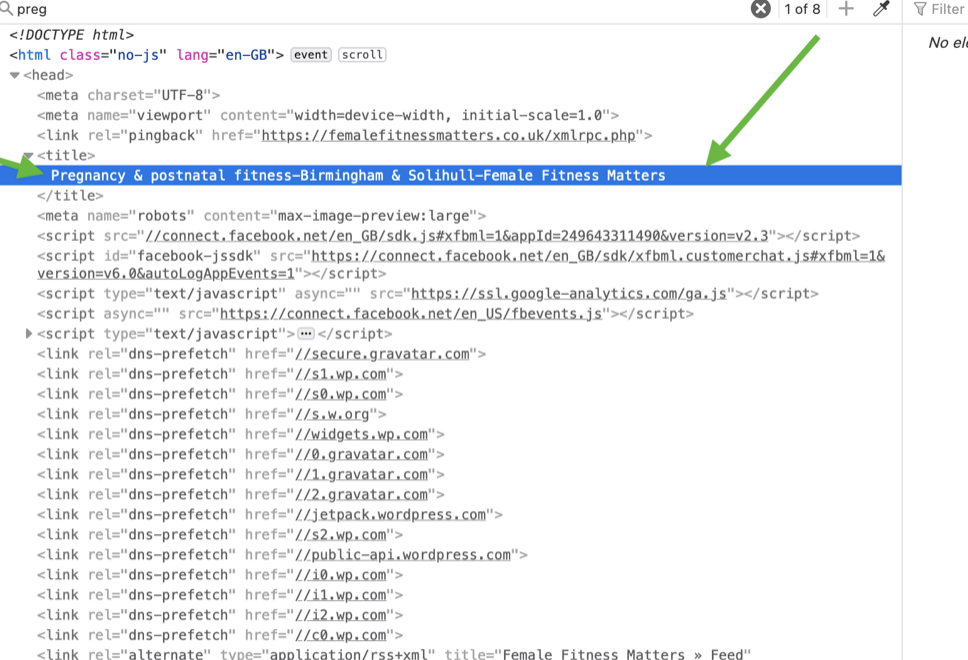Expand the script ellipsis content badge

[x=306, y=334]
